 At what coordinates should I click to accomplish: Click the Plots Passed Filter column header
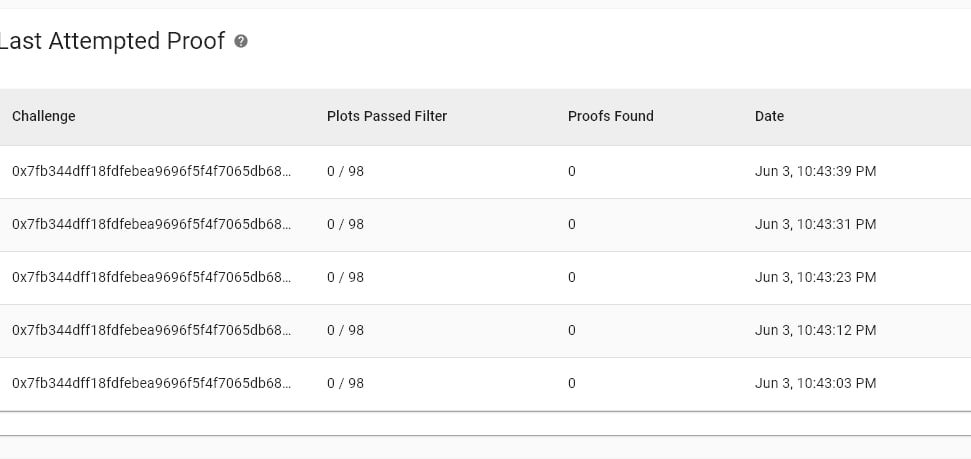point(387,116)
